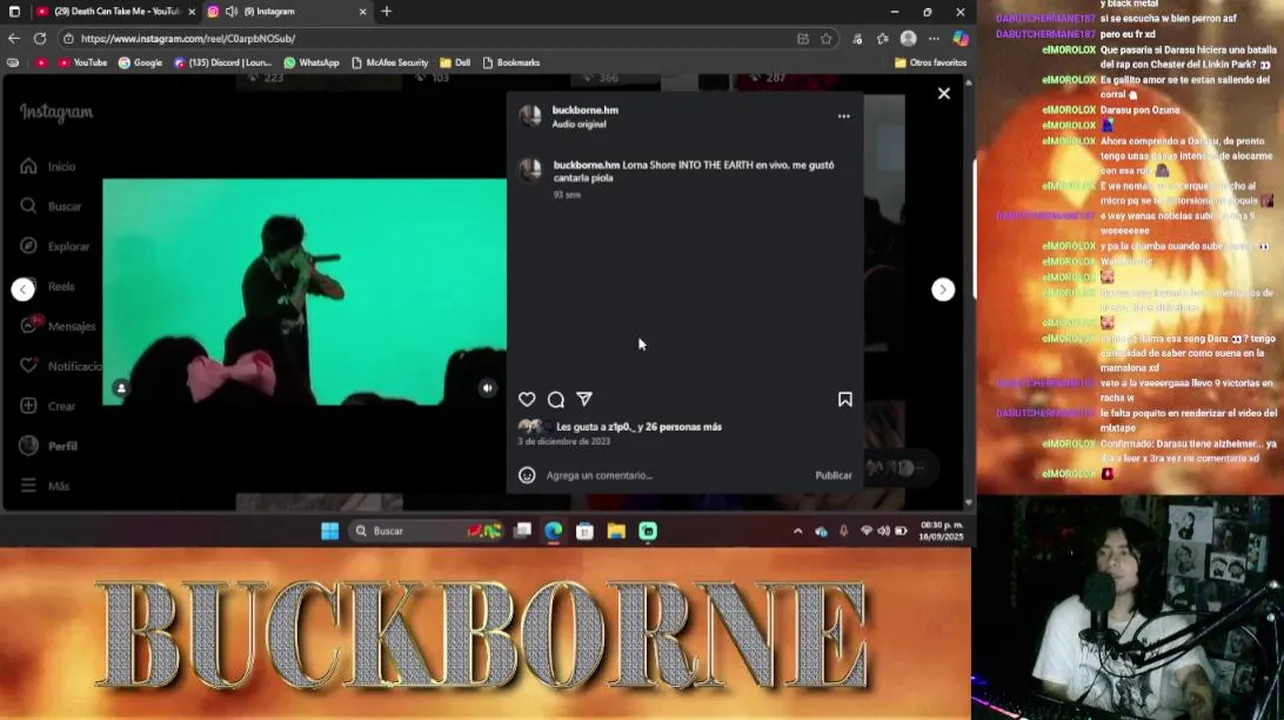Open the WhatsApp bookmark

[x=311, y=62]
